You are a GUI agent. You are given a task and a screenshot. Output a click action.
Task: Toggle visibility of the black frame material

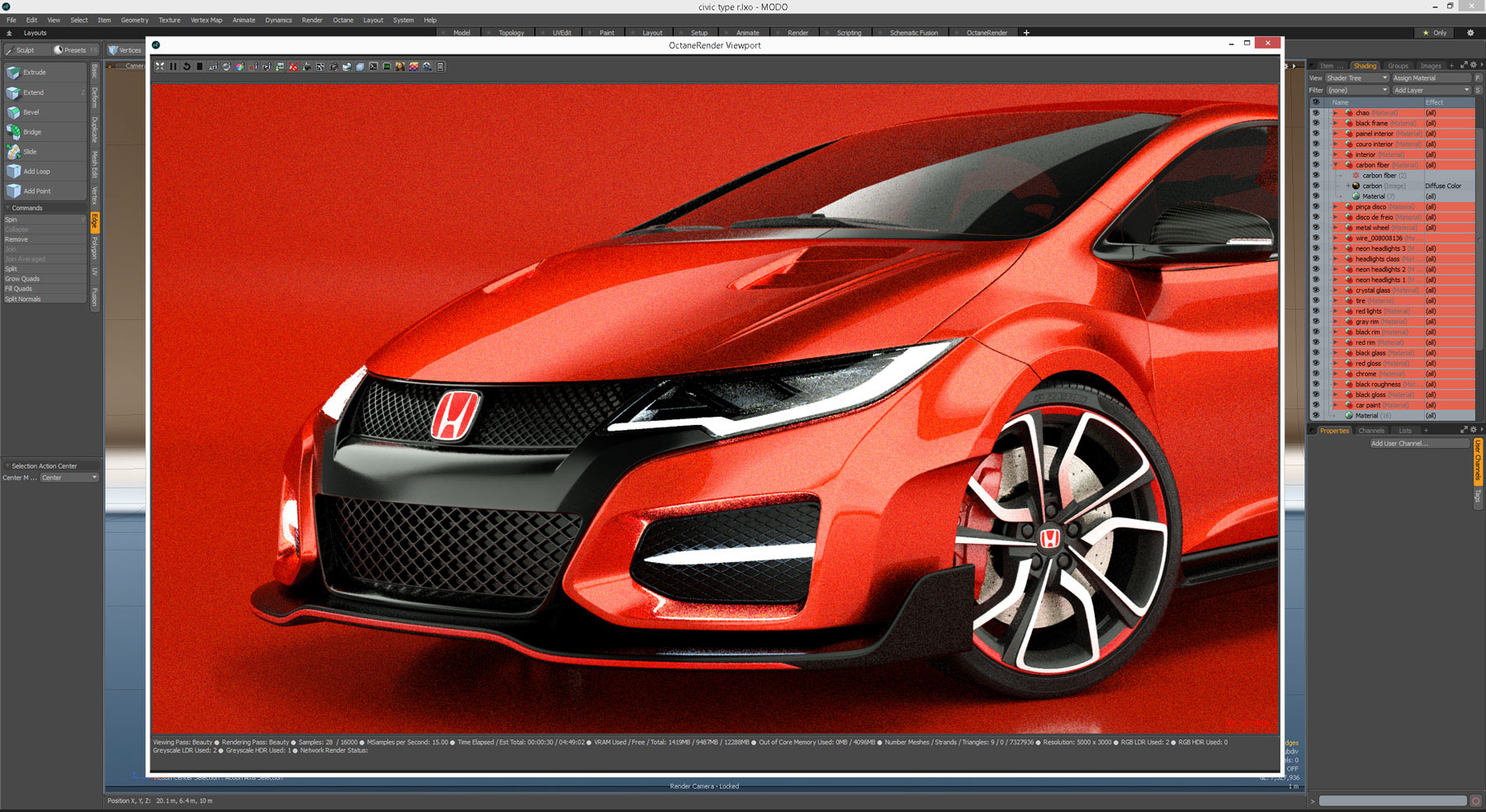tap(1316, 122)
